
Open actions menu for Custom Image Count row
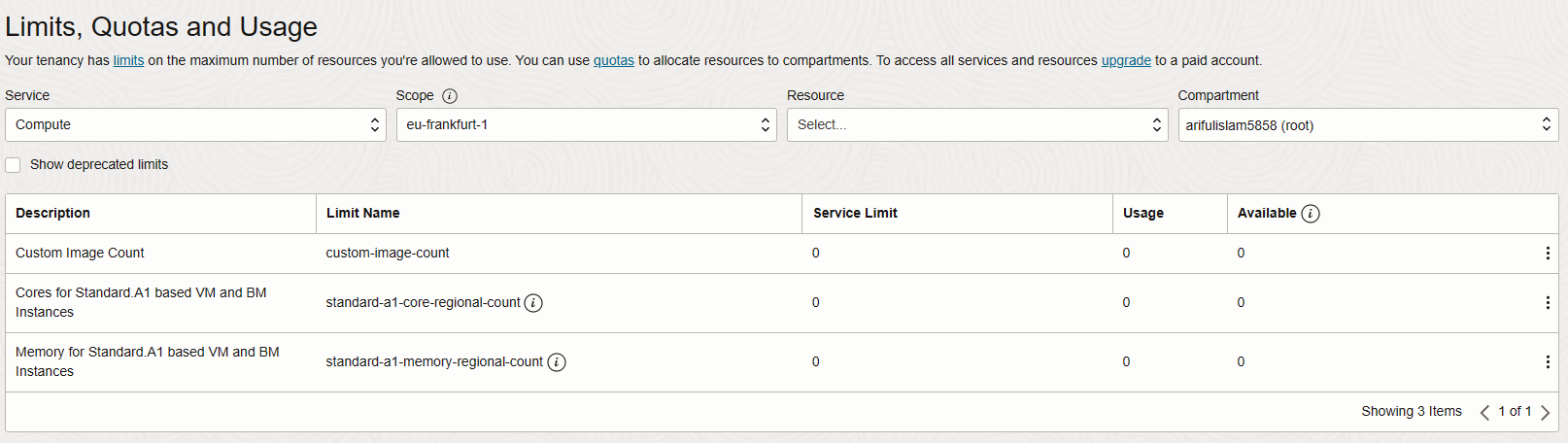pos(1547,254)
